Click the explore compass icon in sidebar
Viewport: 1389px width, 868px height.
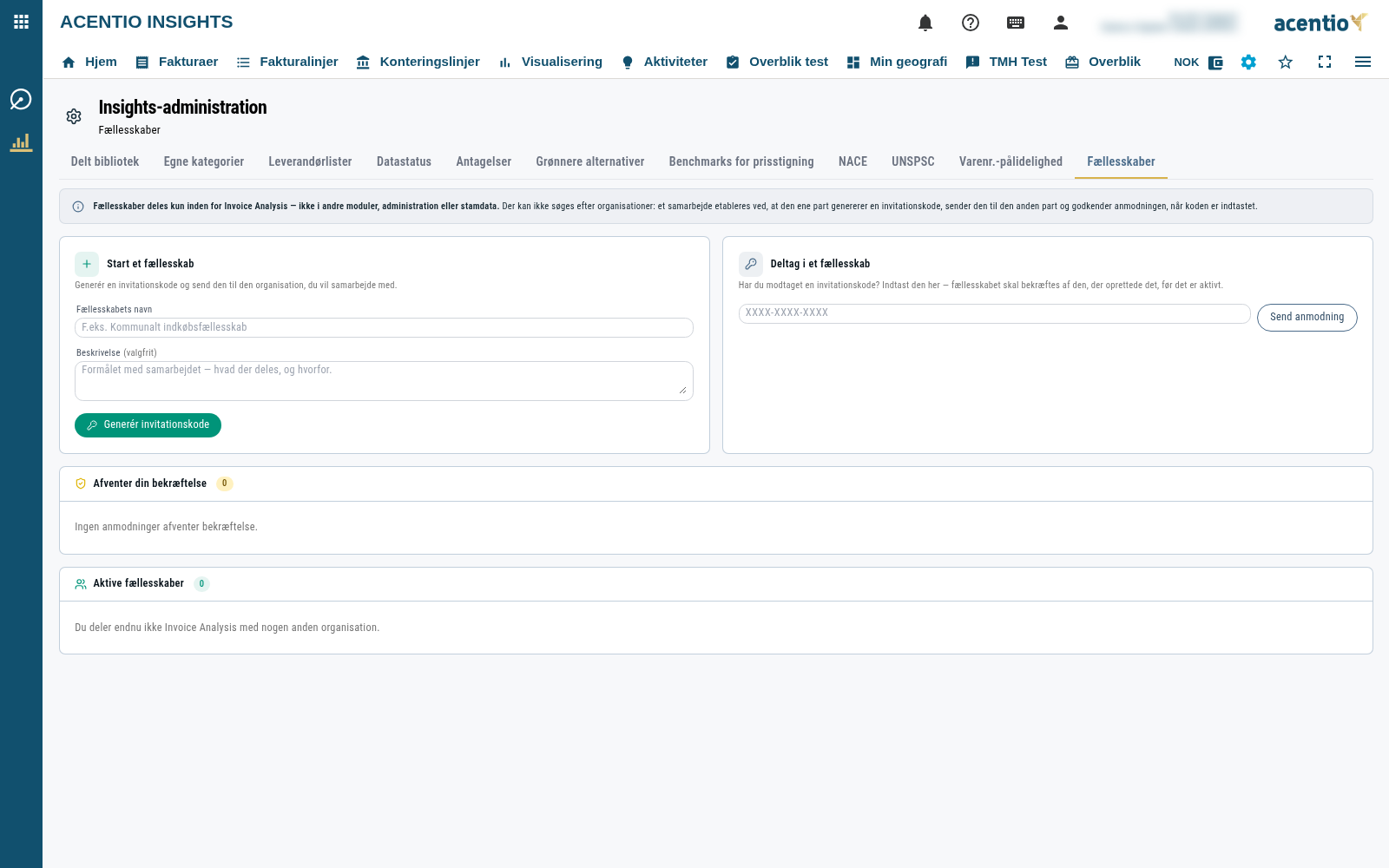[21, 99]
